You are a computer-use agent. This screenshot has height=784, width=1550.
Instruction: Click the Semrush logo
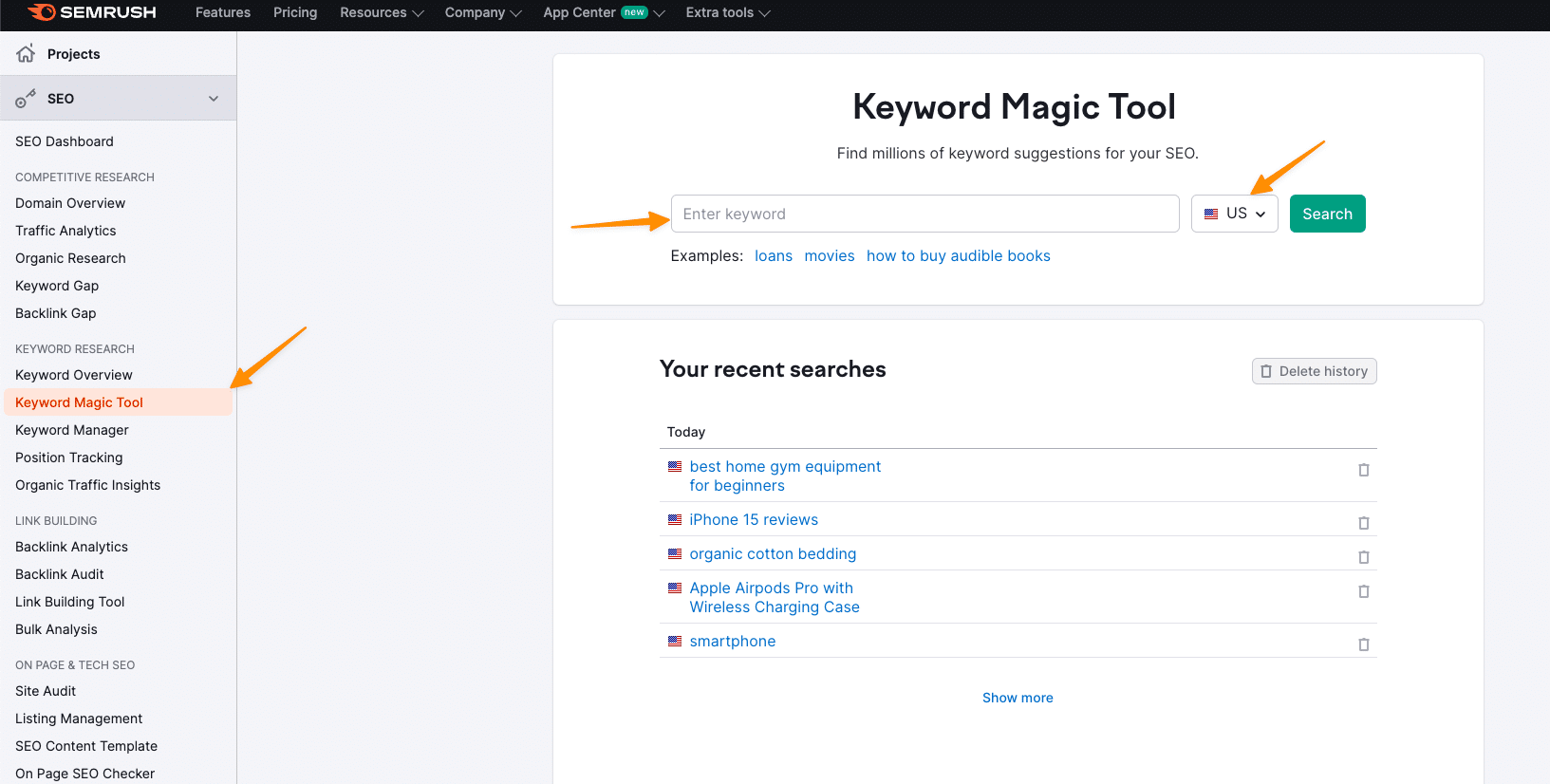[92, 12]
